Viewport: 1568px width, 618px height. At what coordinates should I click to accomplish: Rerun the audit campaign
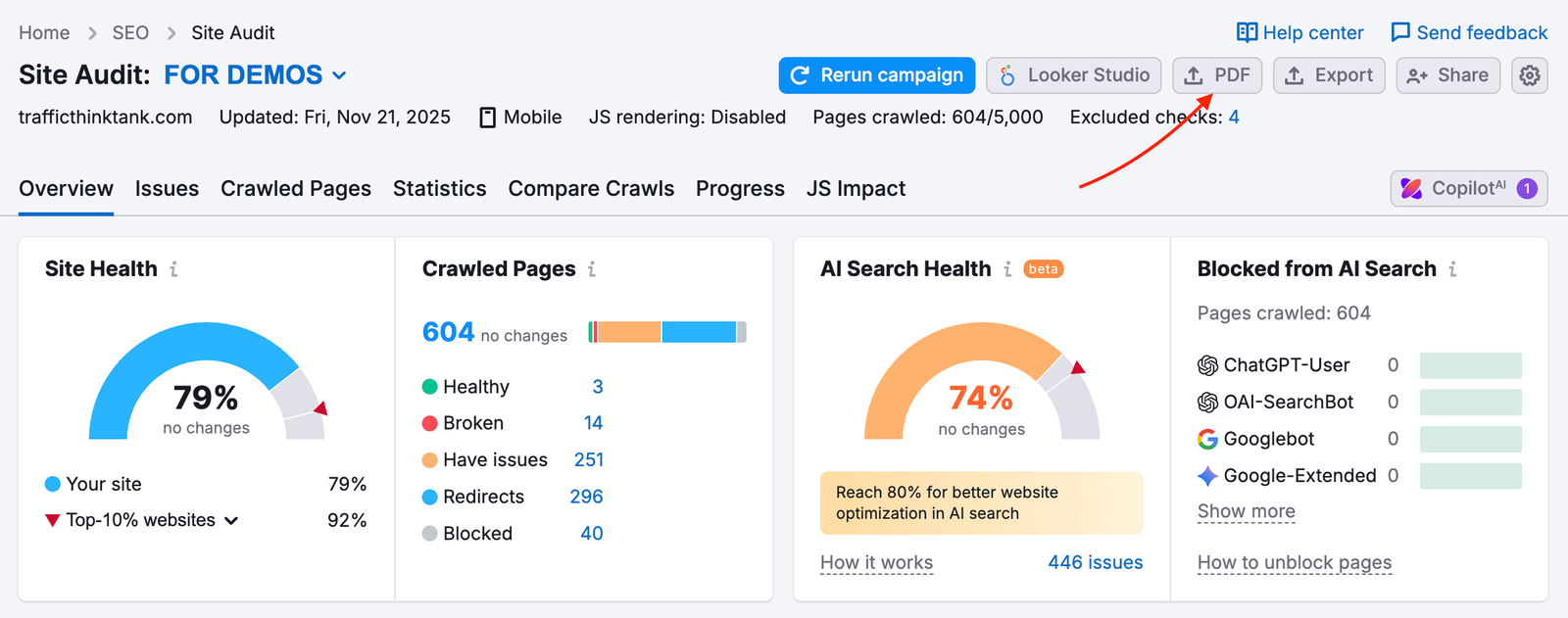pyautogui.click(x=875, y=75)
